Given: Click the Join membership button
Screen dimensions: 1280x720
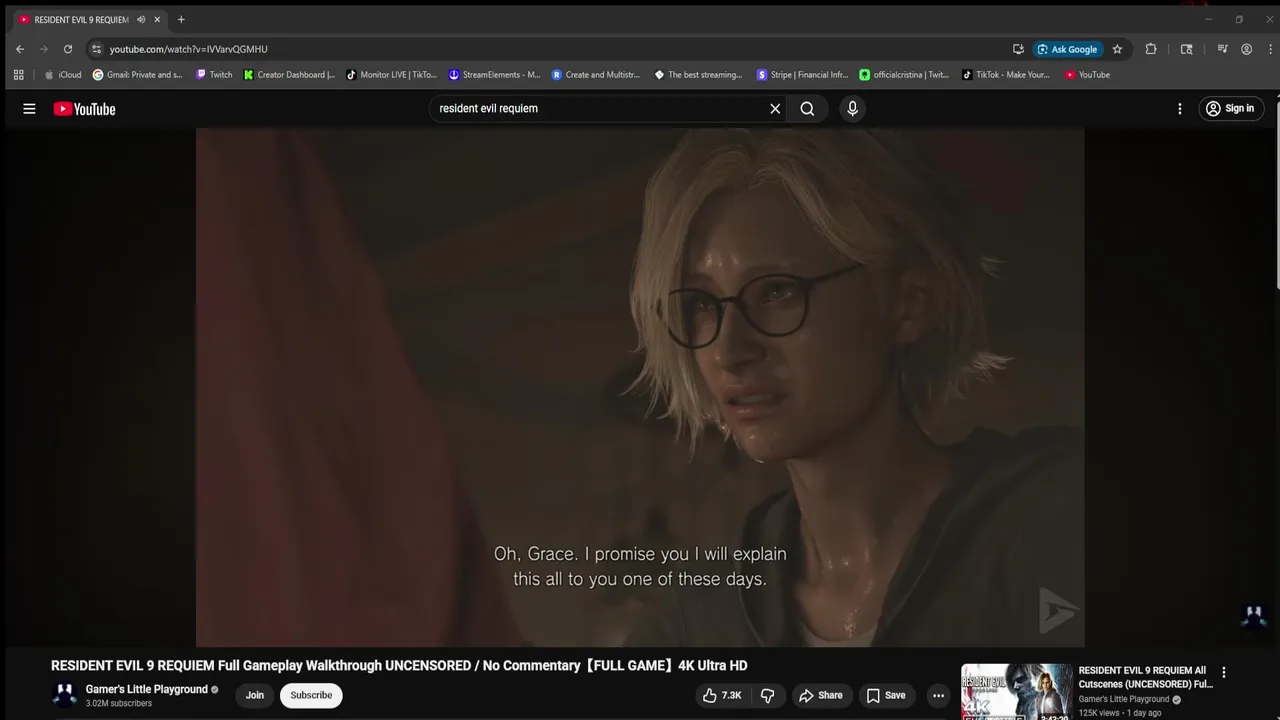Looking at the screenshot, I should pyautogui.click(x=255, y=696).
